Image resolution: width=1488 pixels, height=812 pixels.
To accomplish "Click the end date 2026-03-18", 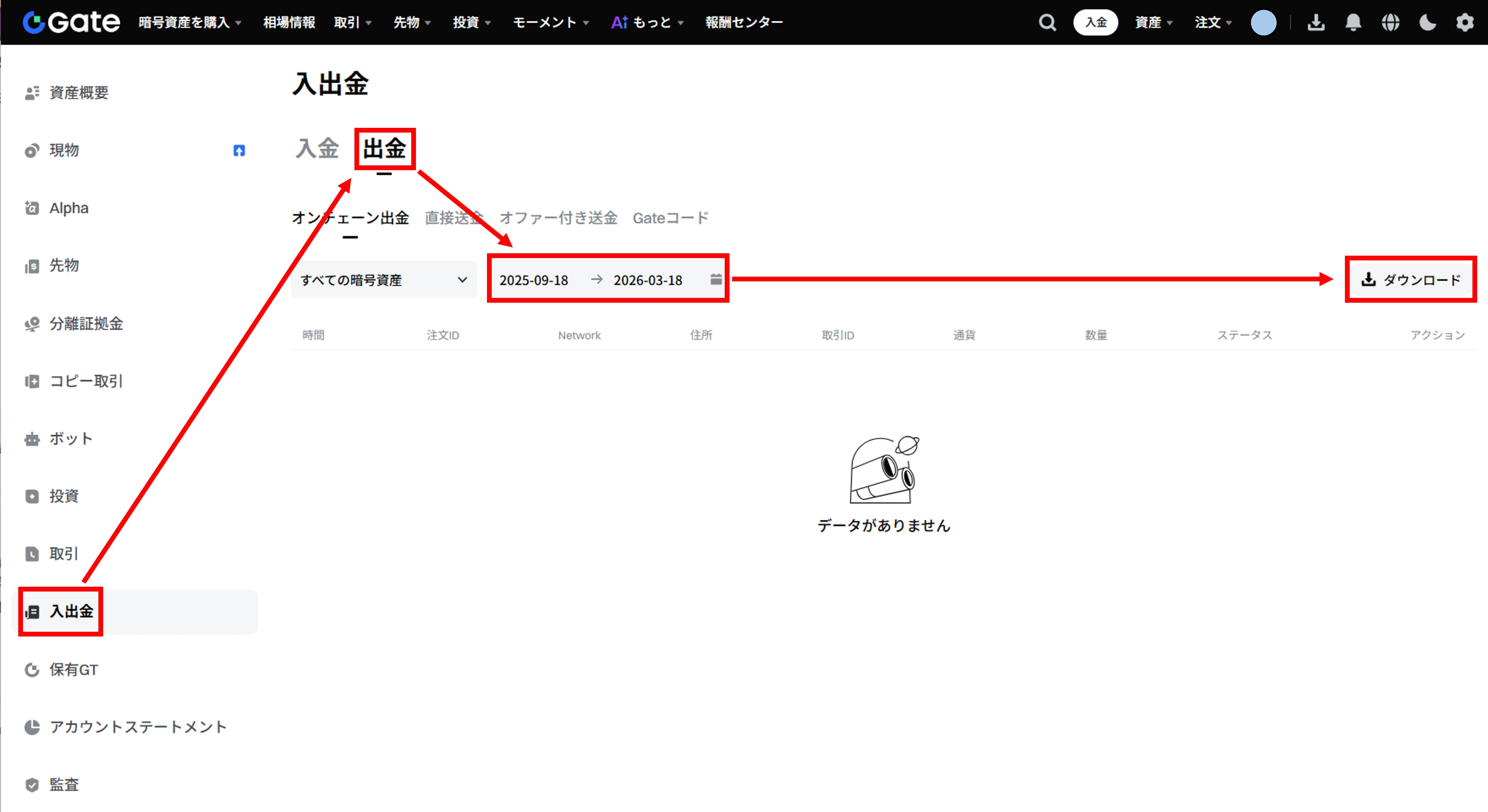I will pyautogui.click(x=648, y=280).
